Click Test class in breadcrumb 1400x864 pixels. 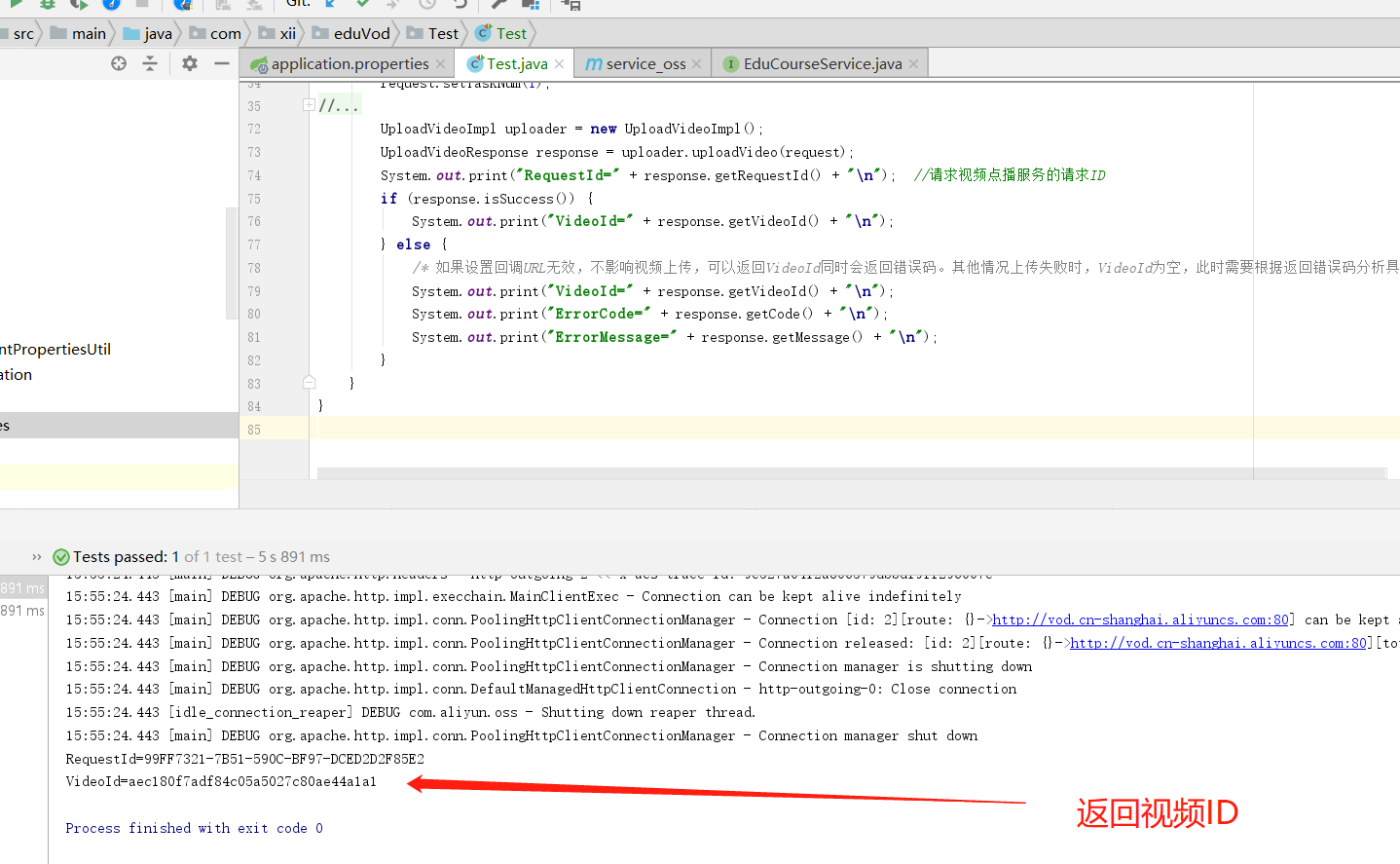coord(500,33)
